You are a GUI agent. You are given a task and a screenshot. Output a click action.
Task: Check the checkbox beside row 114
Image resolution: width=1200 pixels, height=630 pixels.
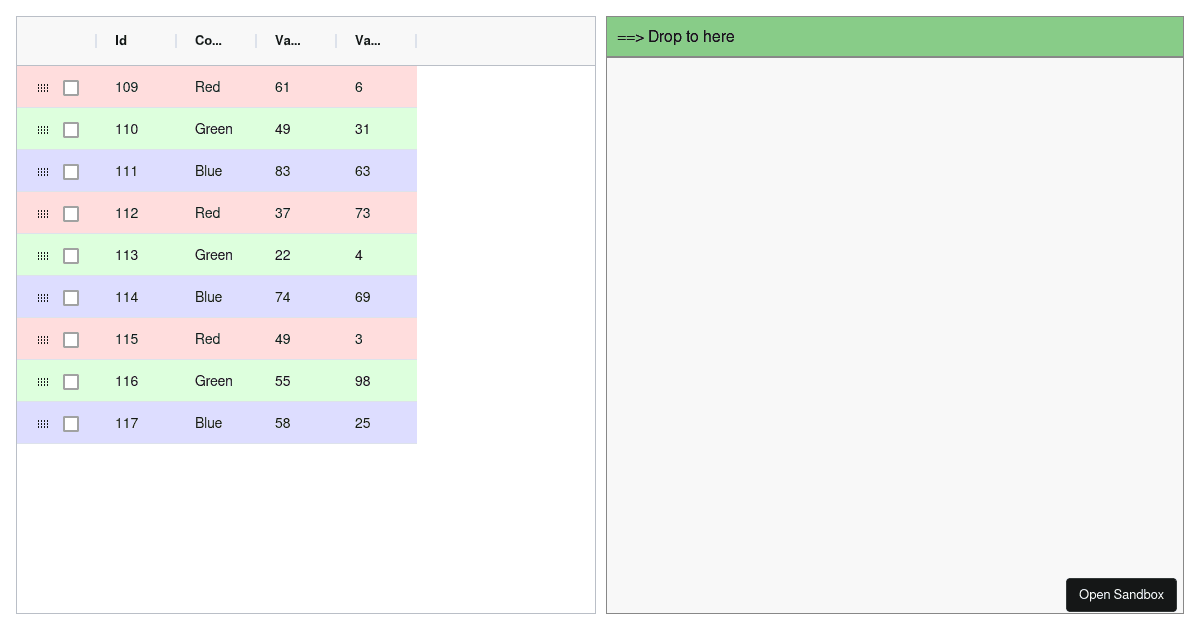(x=71, y=297)
